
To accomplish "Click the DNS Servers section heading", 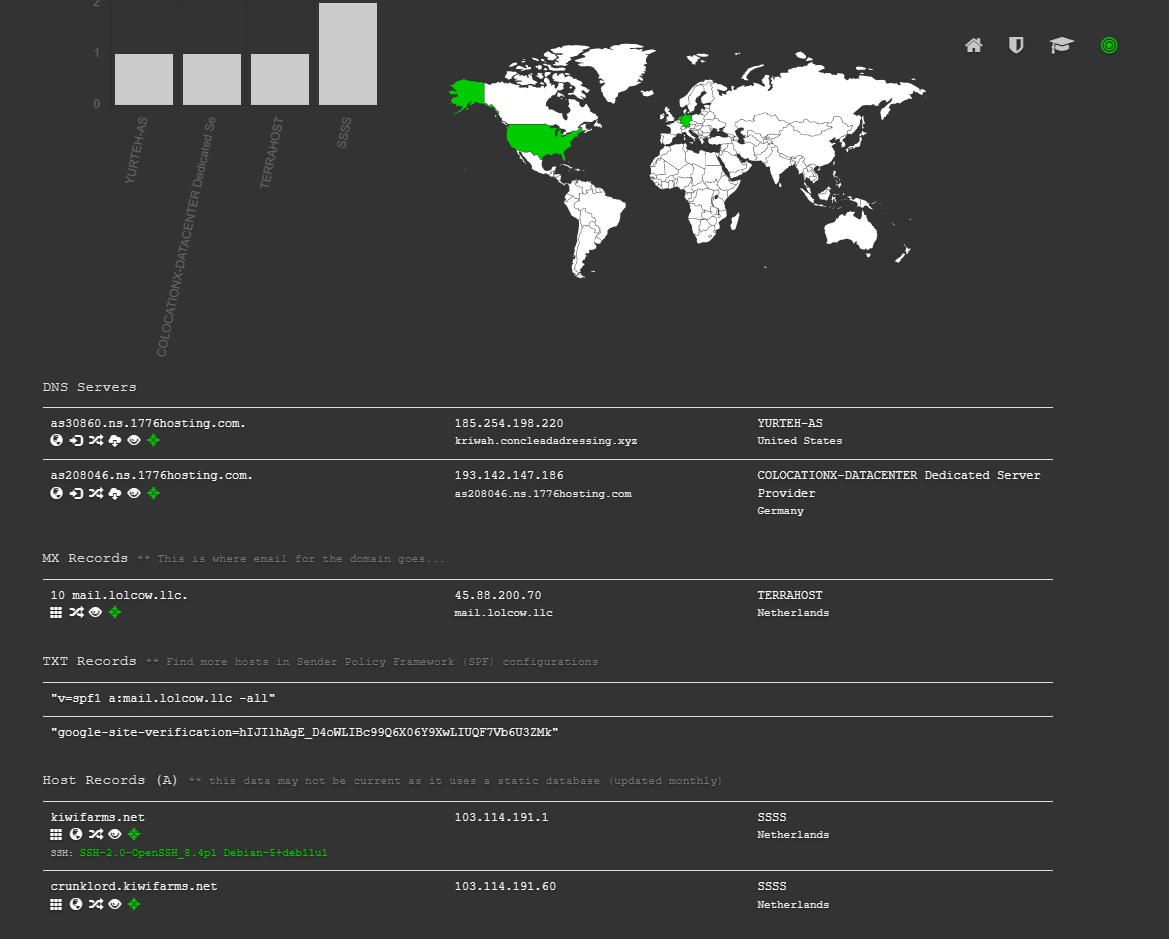I will point(89,387).
